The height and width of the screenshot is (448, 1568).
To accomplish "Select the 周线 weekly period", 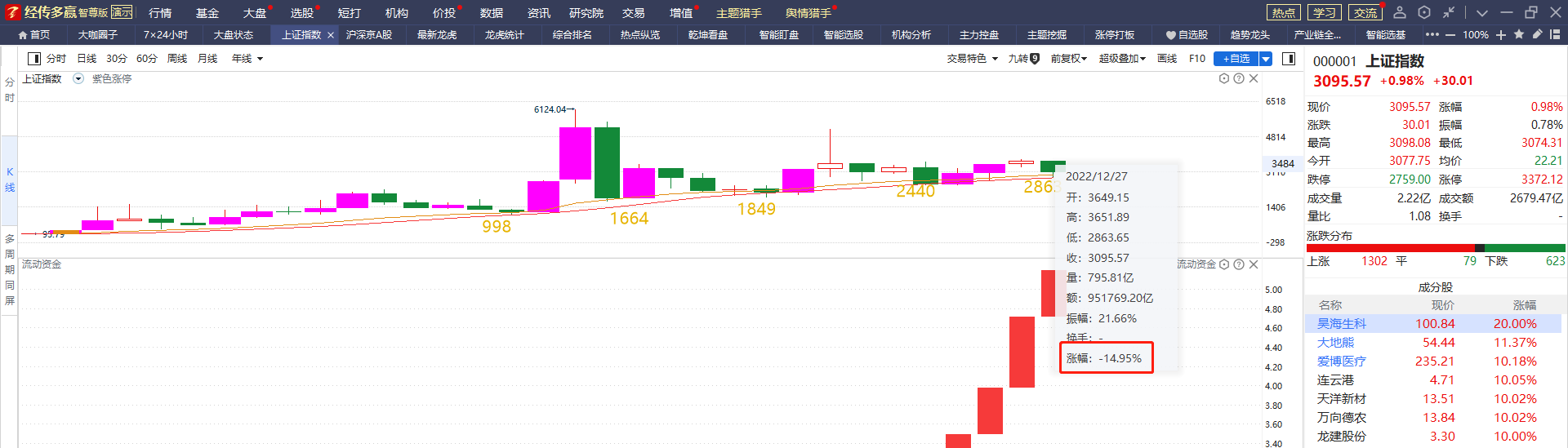I will pos(177,59).
